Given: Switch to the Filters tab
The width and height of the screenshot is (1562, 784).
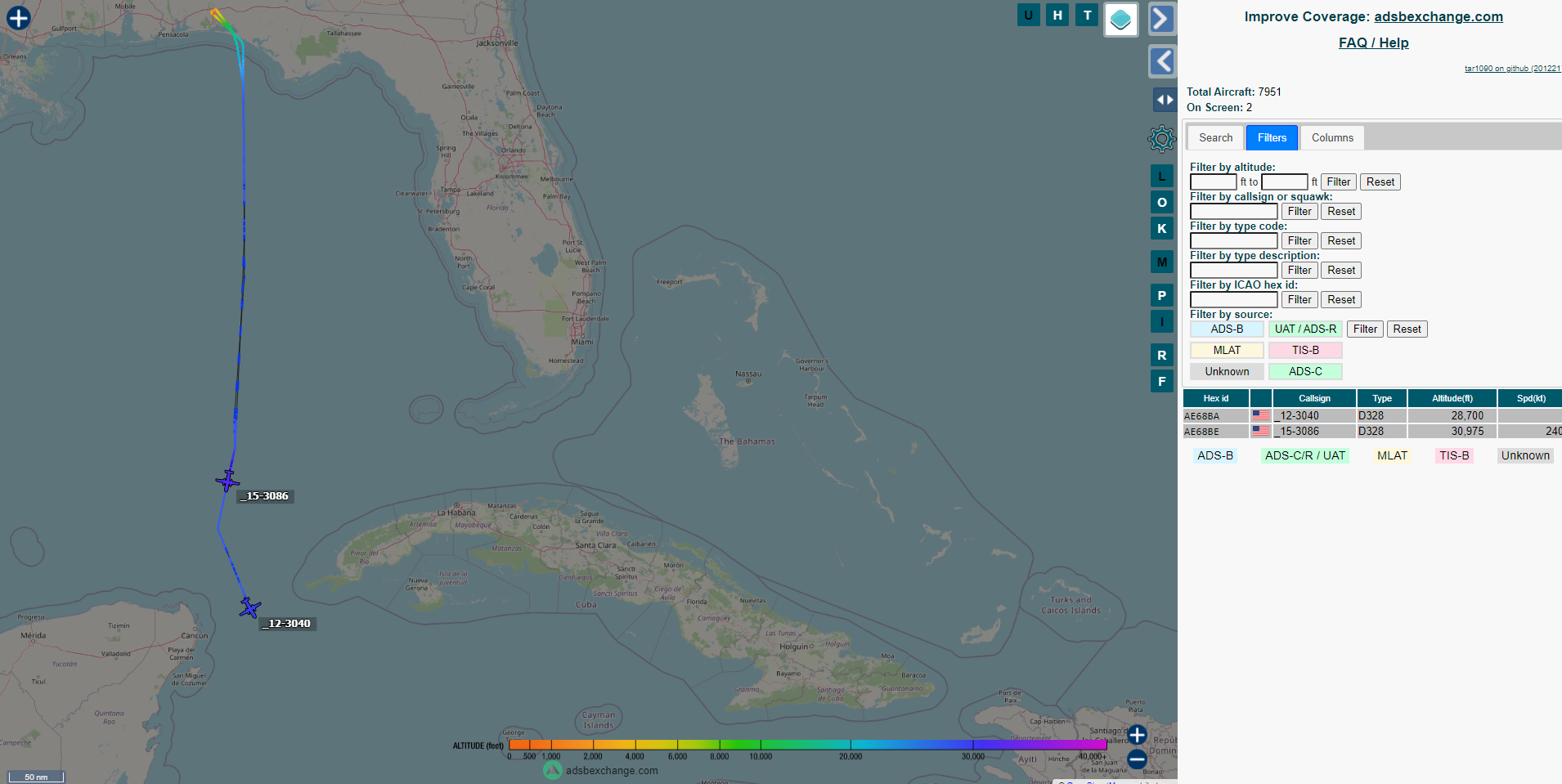Looking at the screenshot, I should (1272, 137).
